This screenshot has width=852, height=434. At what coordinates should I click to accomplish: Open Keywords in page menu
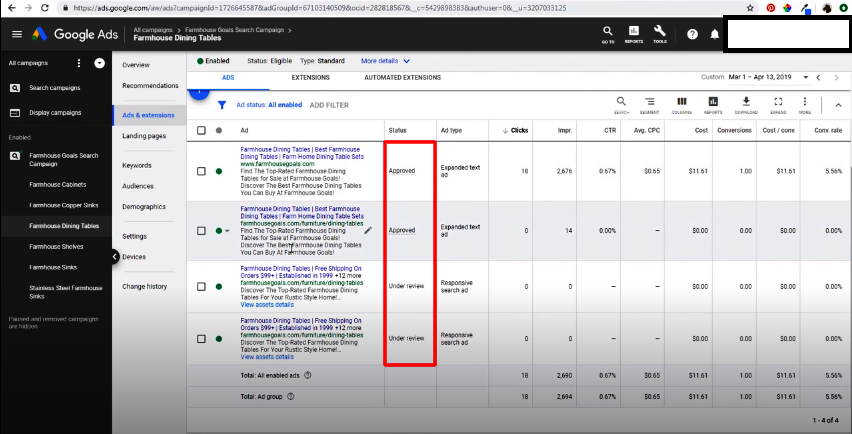137,165
